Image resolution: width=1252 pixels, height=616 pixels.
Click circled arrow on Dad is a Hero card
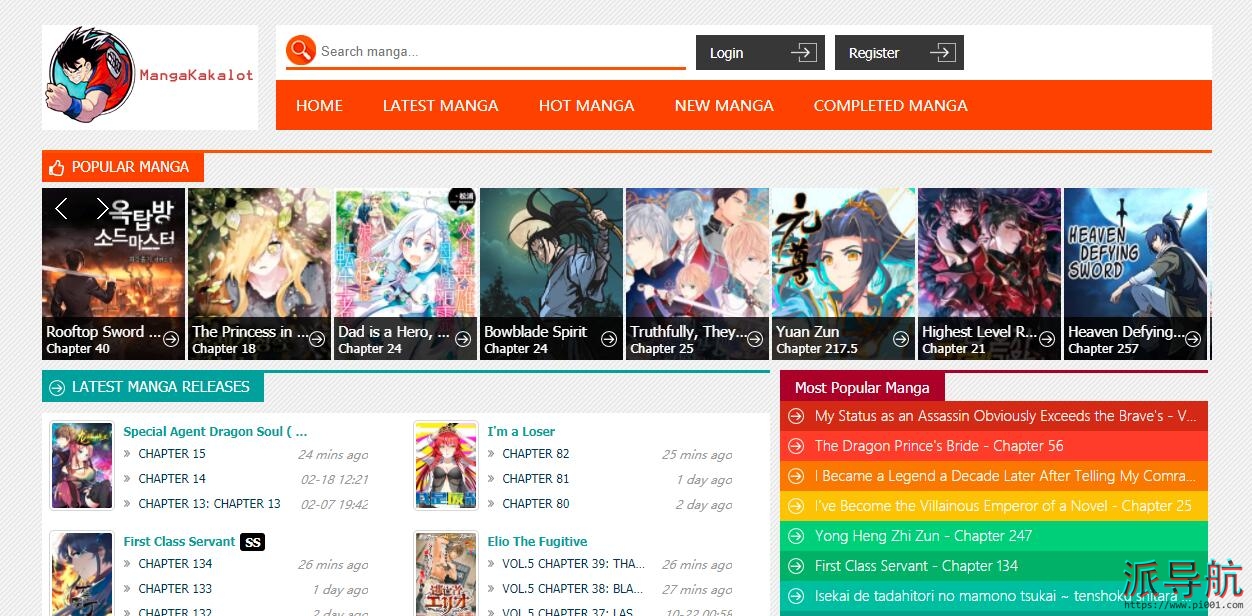(463, 339)
